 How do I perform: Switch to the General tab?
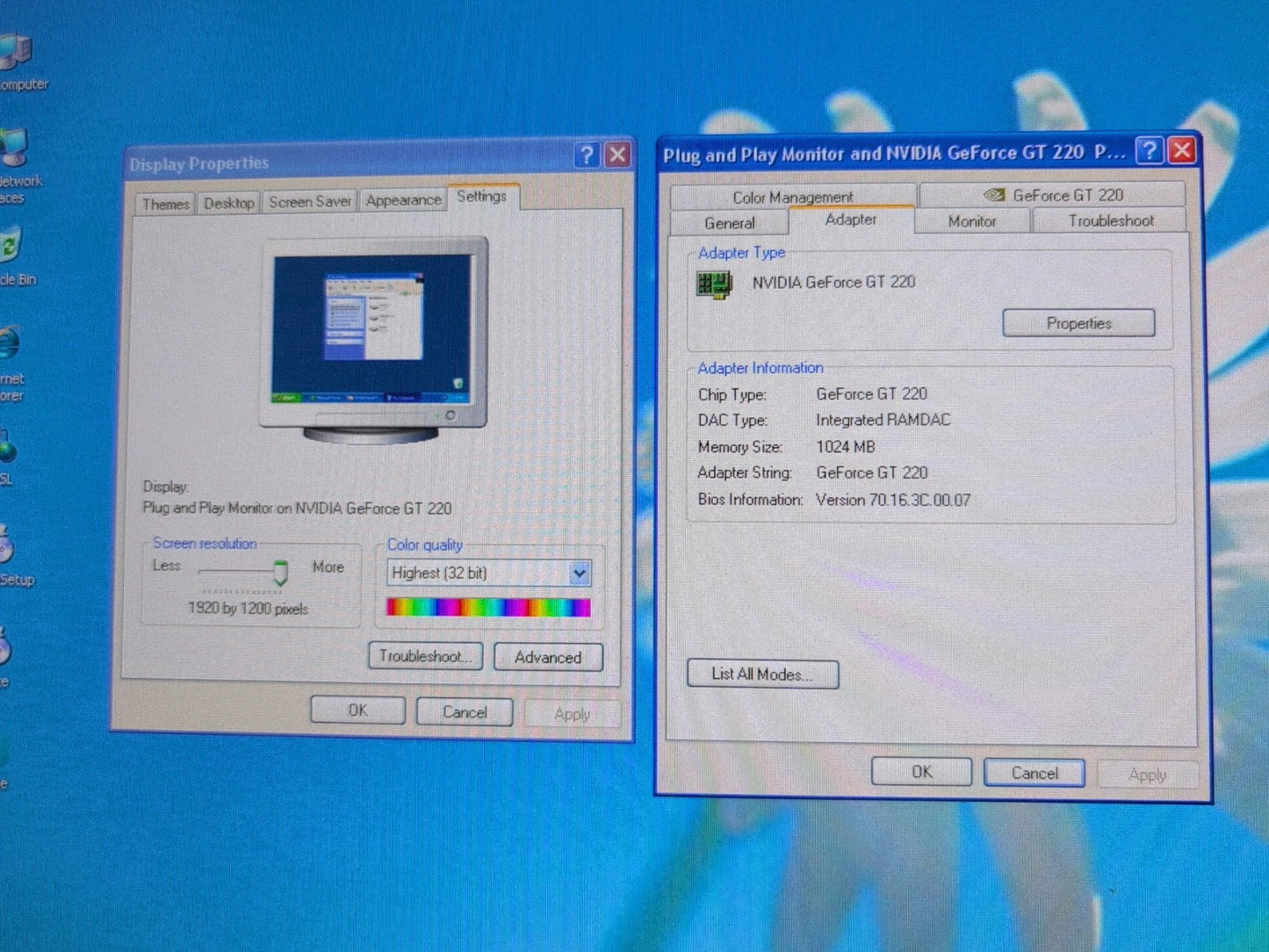tap(729, 223)
